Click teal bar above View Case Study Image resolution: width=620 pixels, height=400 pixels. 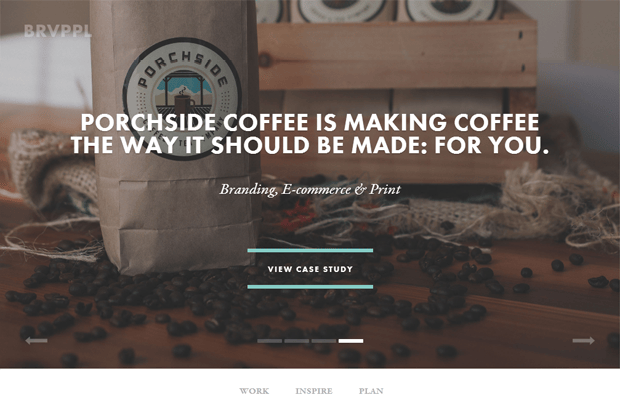pyautogui.click(x=310, y=250)
